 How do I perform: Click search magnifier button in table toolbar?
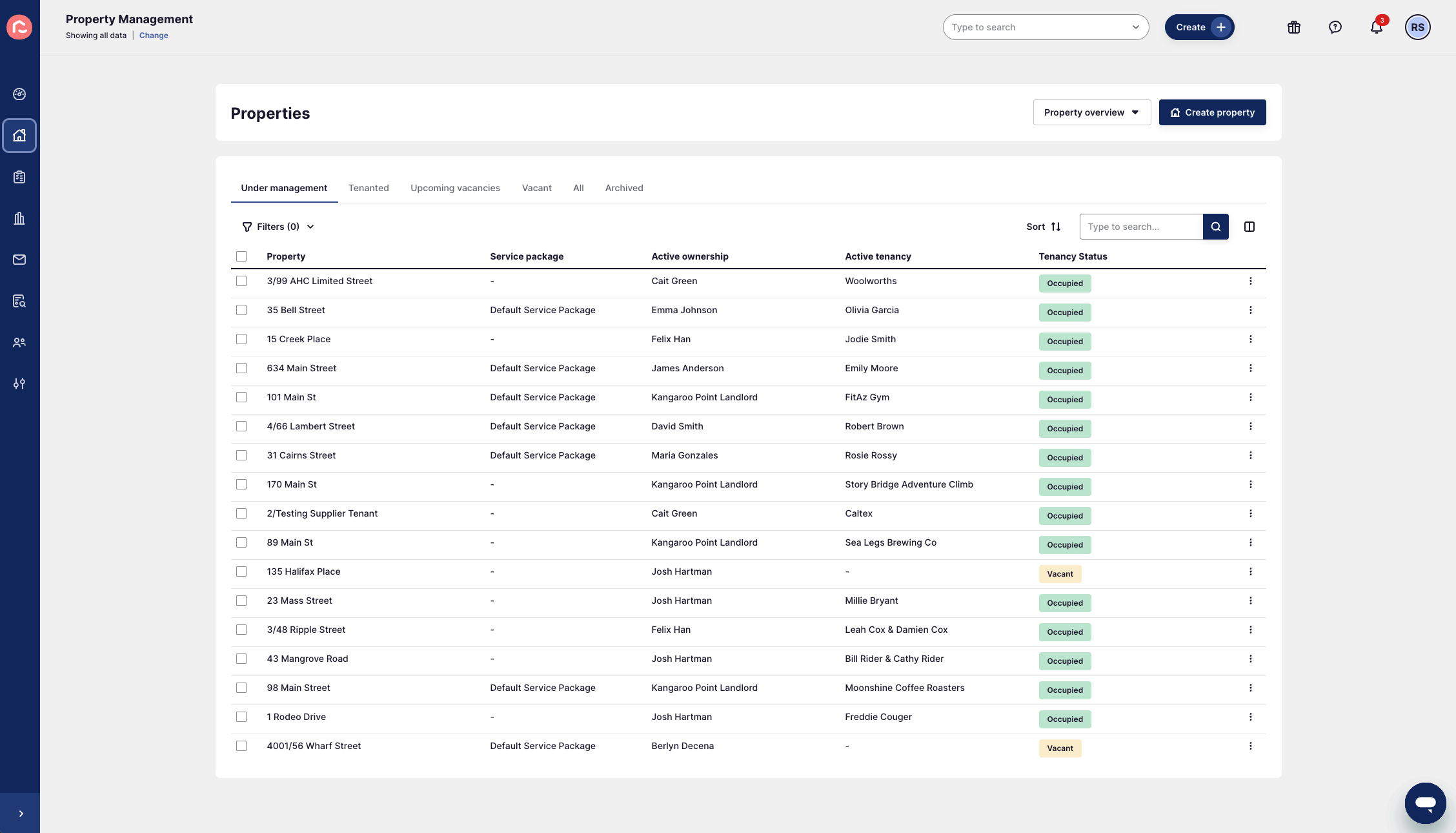pos(1215,227)
